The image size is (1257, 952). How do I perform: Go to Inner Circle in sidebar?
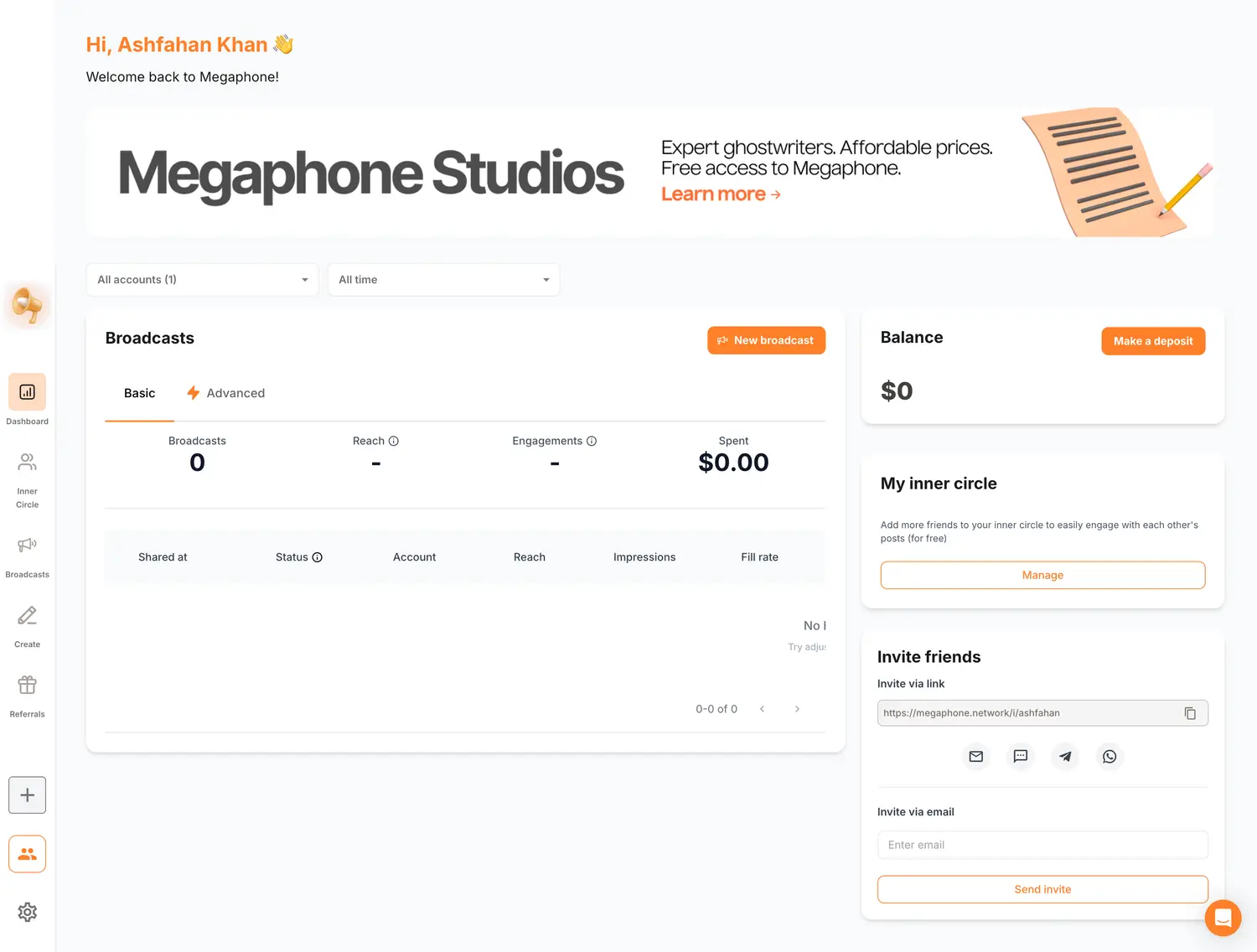27,463
